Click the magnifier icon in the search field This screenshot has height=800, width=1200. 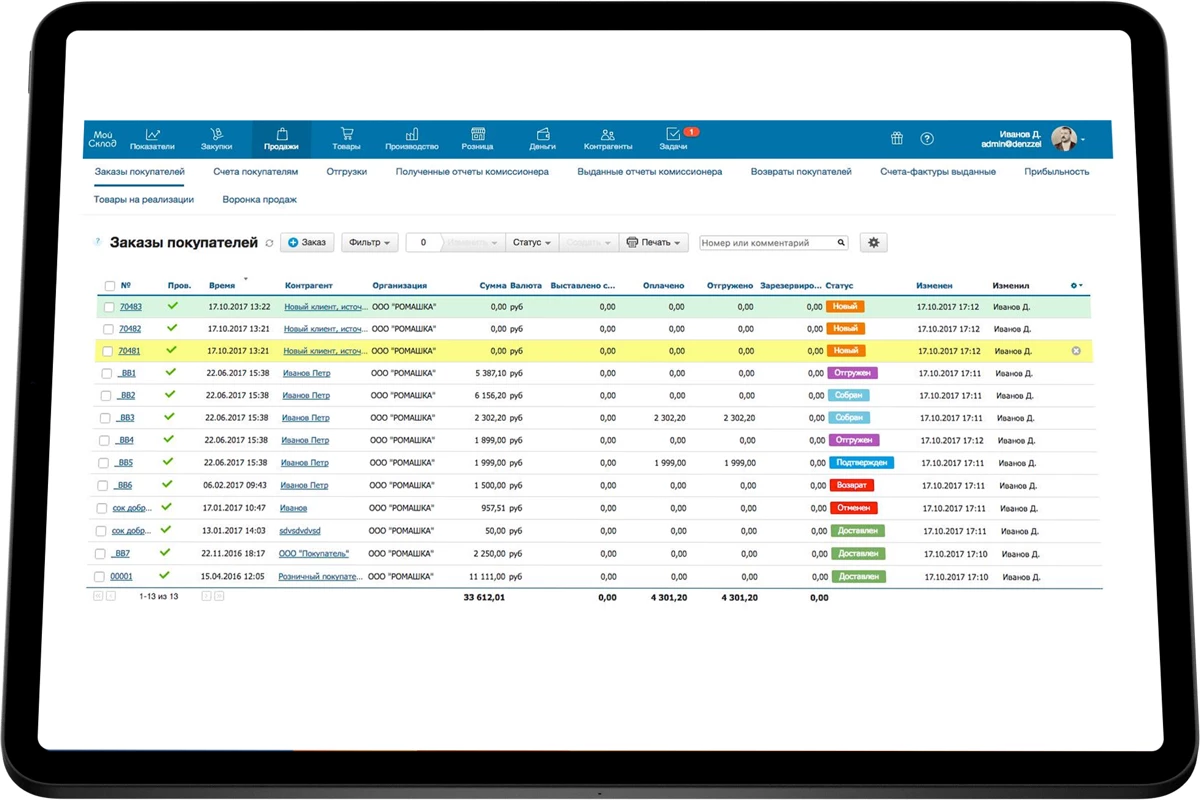[x=841, y=242]
